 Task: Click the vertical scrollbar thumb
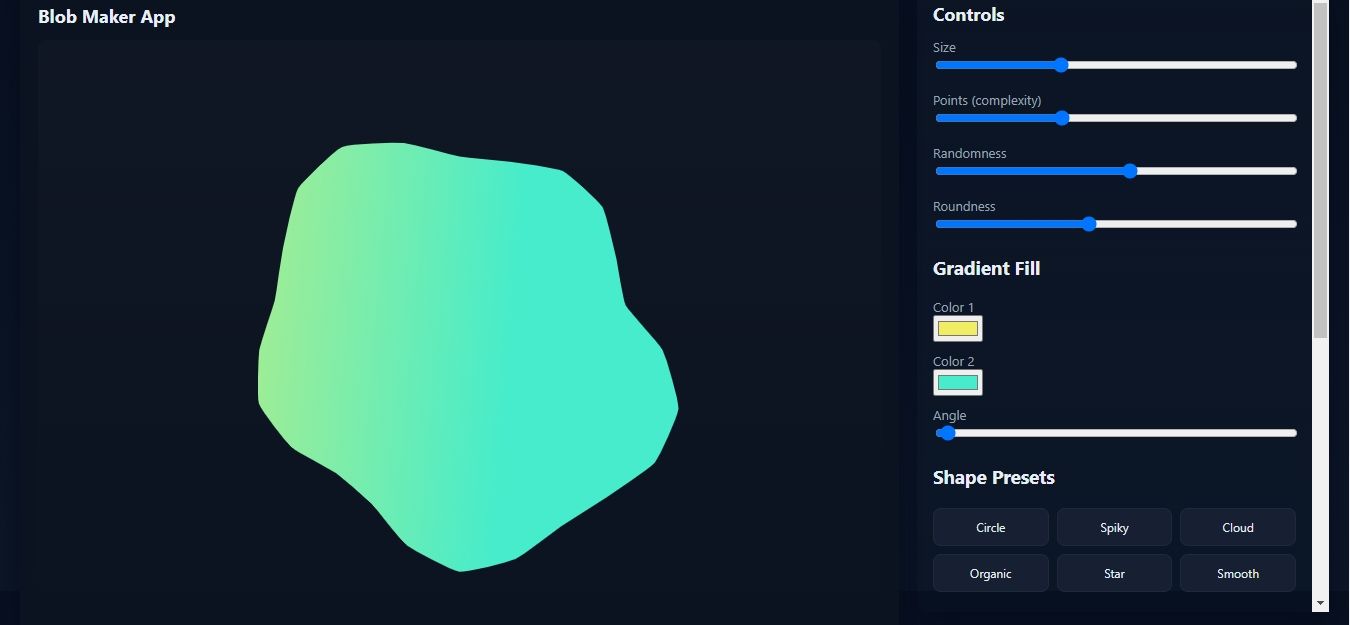coord(1320,170)
